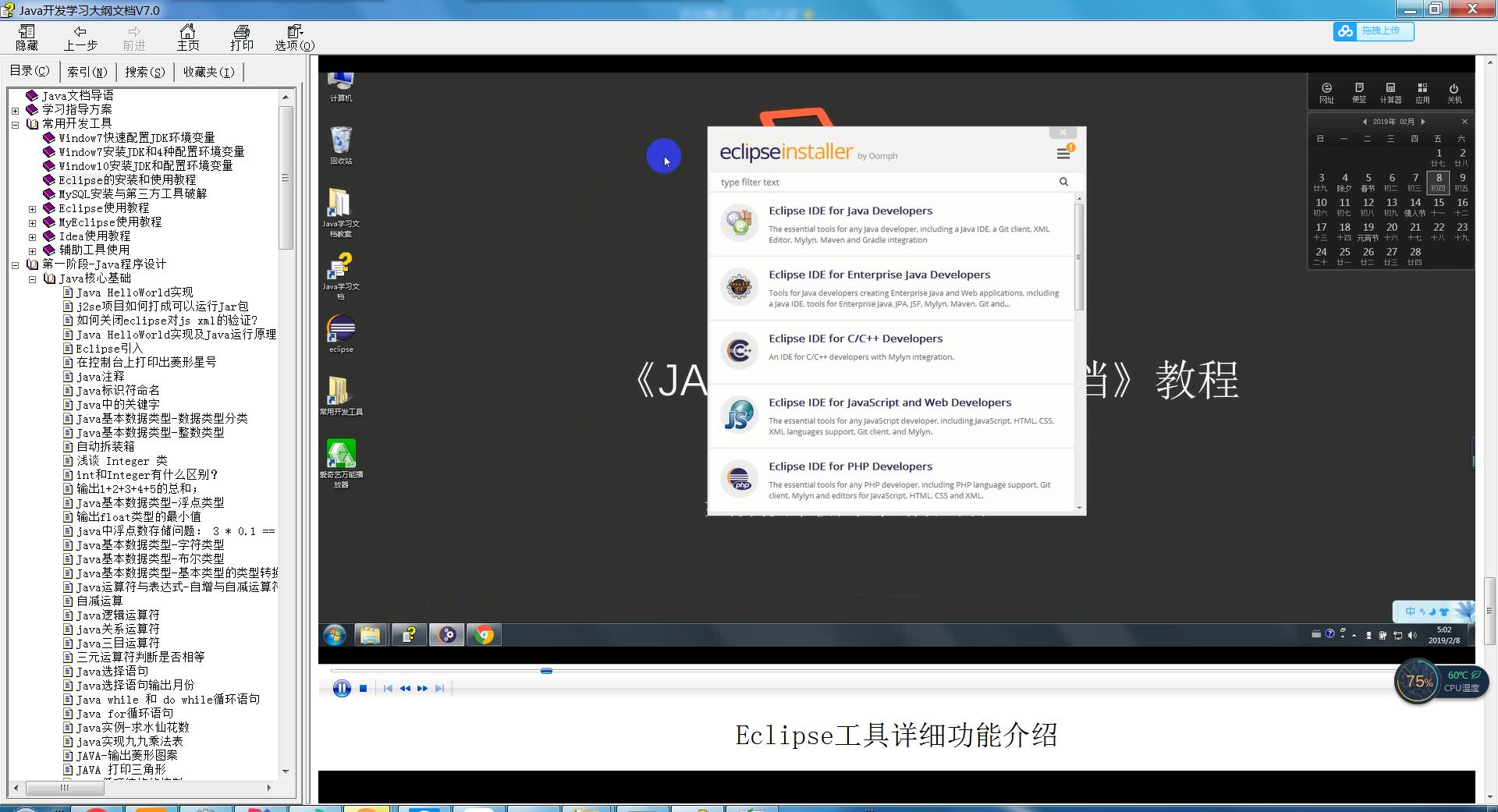Click the Eclipse installer filter text field
1498x812 pixels.
(x=886, y=182)
